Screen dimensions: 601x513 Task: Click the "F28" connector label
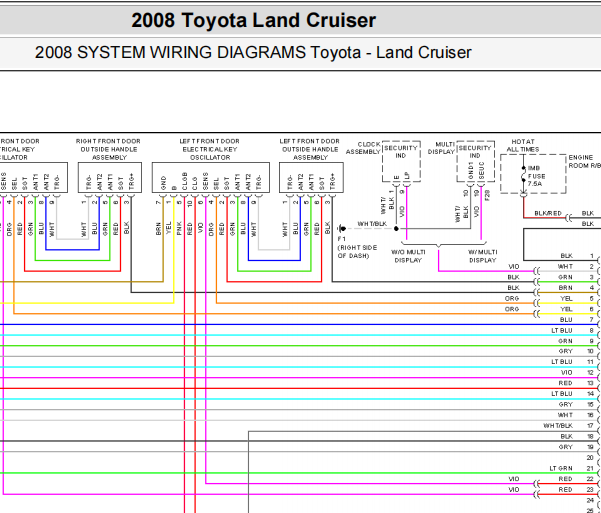tap(487, 195)
